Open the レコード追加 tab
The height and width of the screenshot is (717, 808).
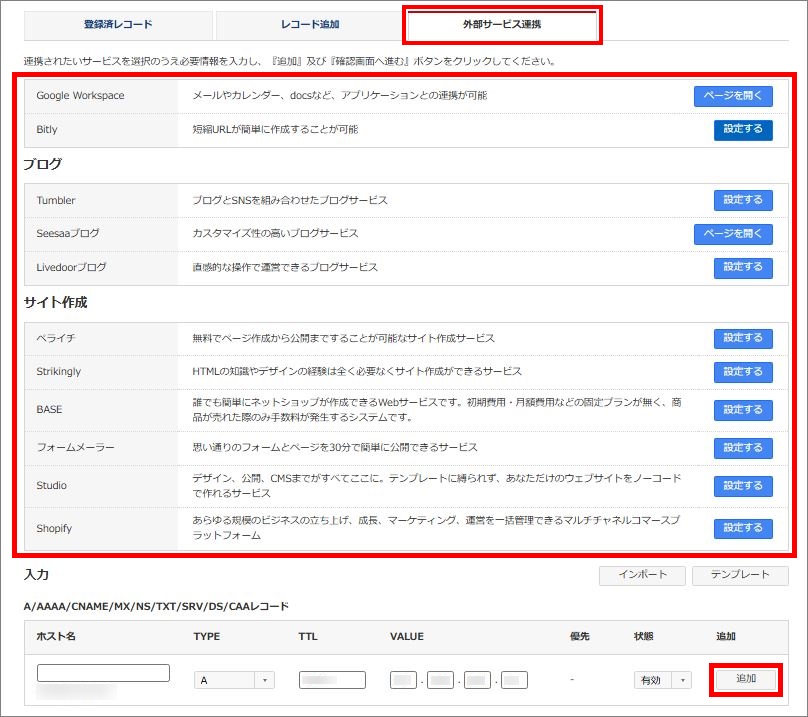point(310,24)
